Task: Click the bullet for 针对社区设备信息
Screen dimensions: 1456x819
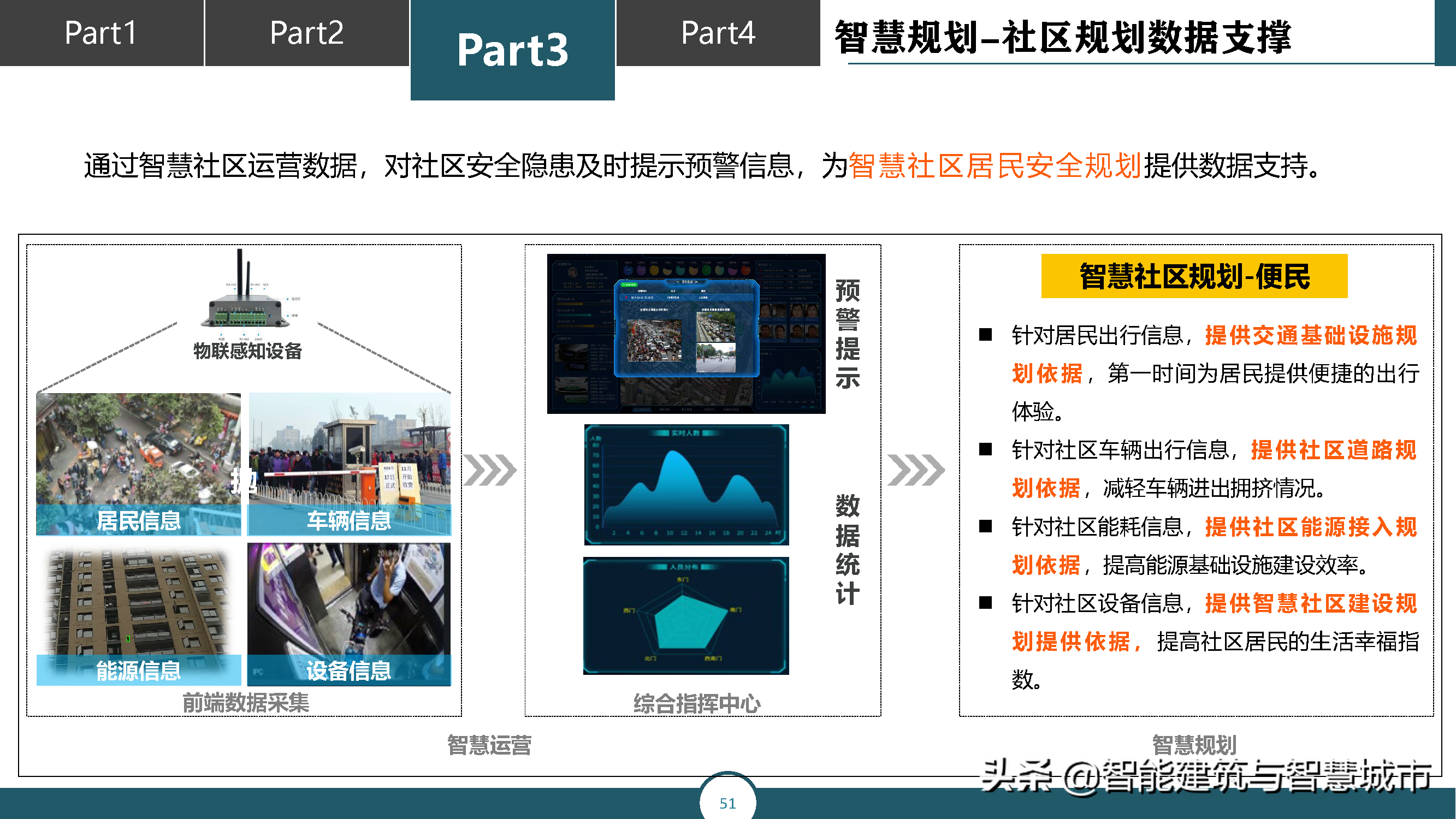Action: [x=986, y=603]
